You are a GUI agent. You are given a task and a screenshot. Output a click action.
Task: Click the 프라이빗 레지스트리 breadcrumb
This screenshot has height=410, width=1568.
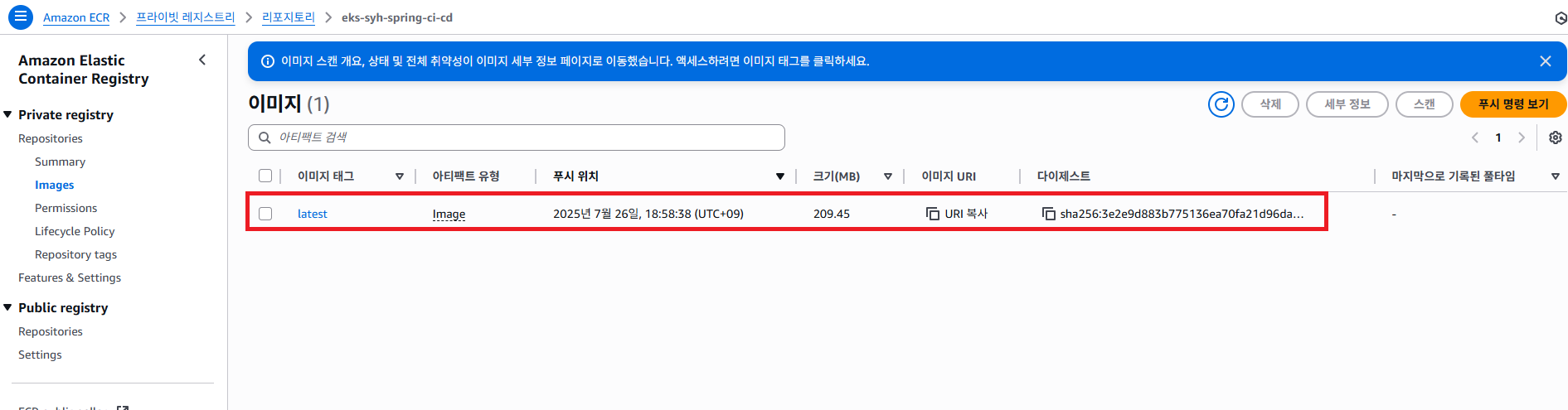(186, 17)
